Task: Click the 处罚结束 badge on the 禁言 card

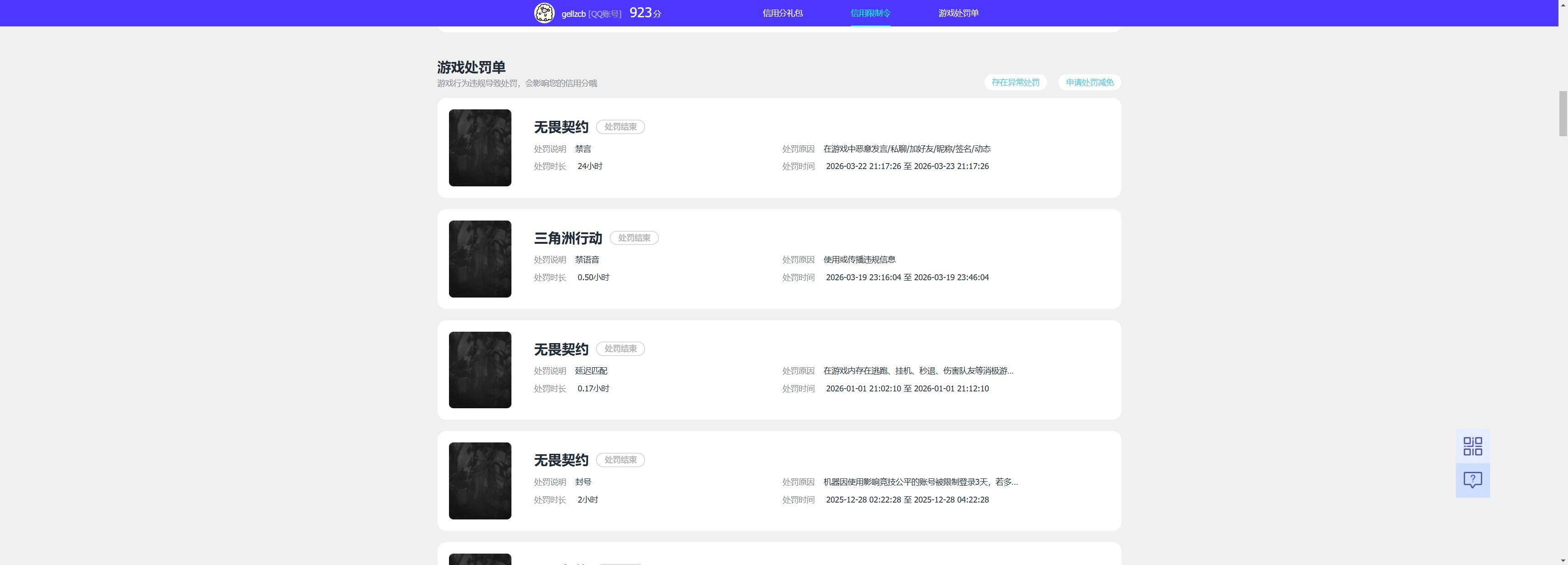Action: [x=620, y=127]
